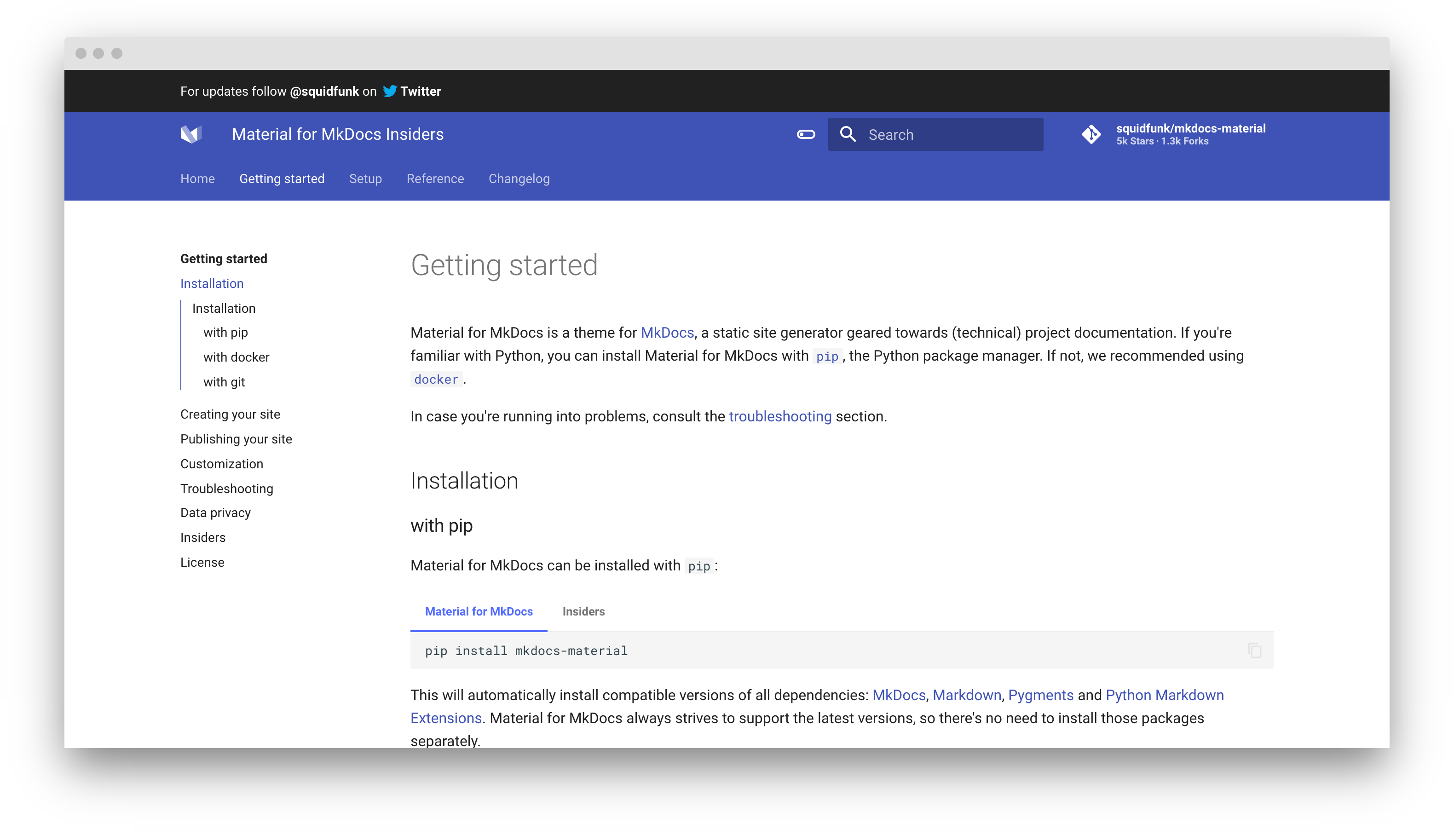Click the docker inline code link
Image resolution: width=1454 pixels, height=840 pixels.
tap(436, 379)
